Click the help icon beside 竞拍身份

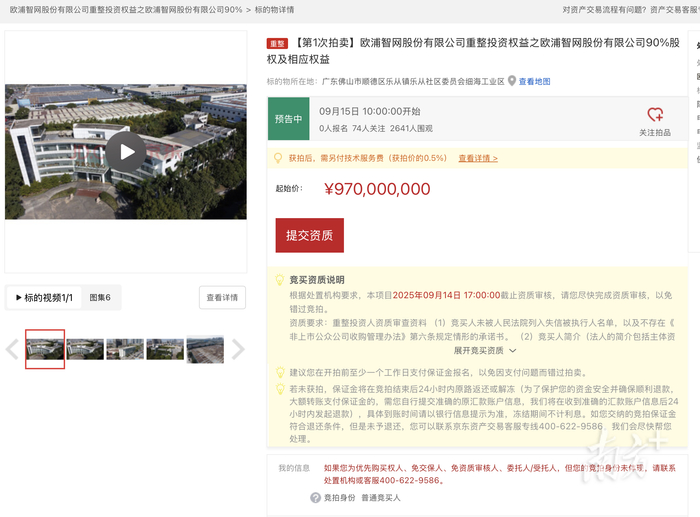315,497
